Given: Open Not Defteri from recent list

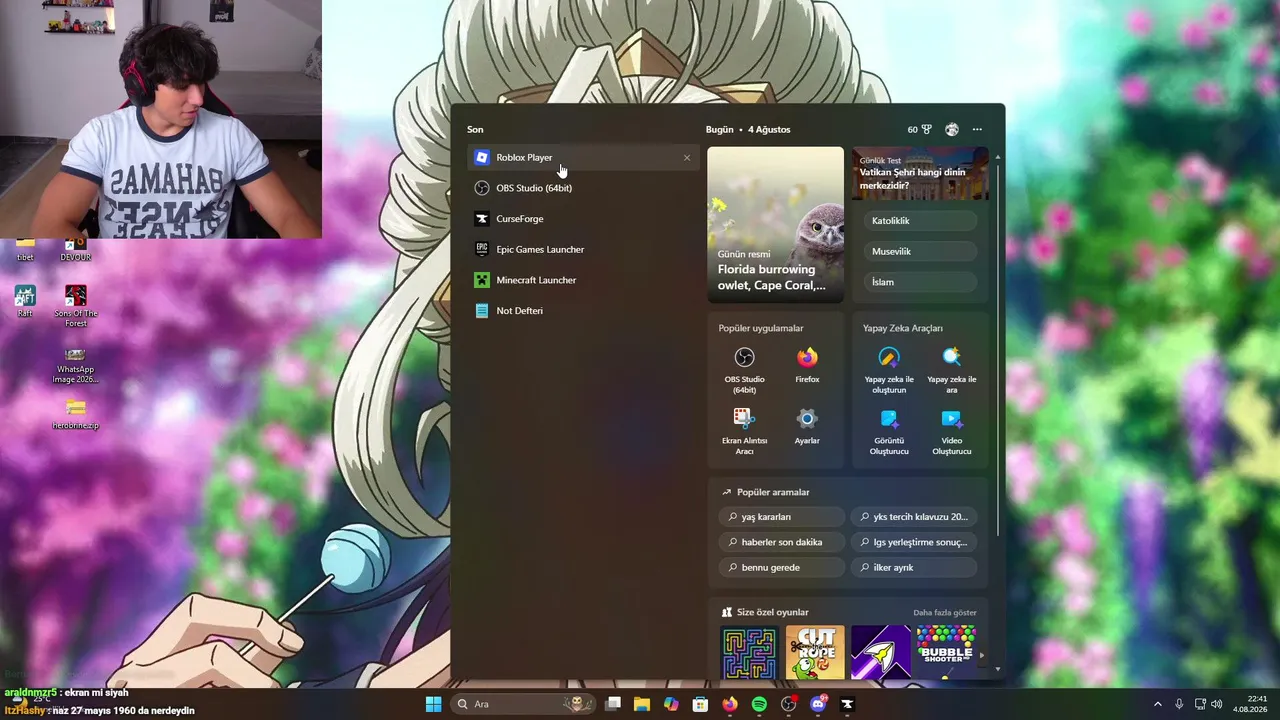Looking at the screenshot, I should 583,311.
